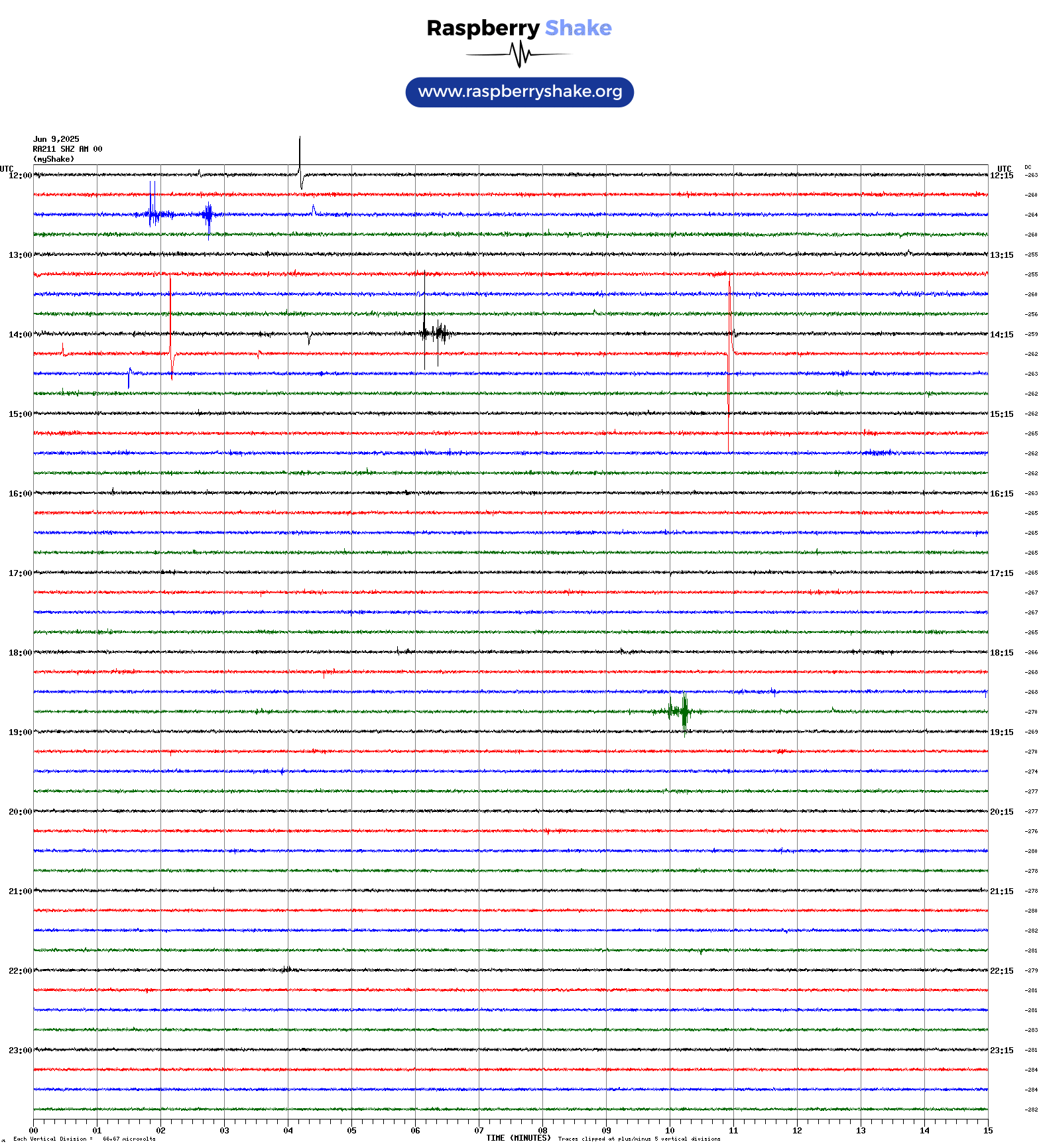Click the '20:00' row time label

[x=20, y=812]
